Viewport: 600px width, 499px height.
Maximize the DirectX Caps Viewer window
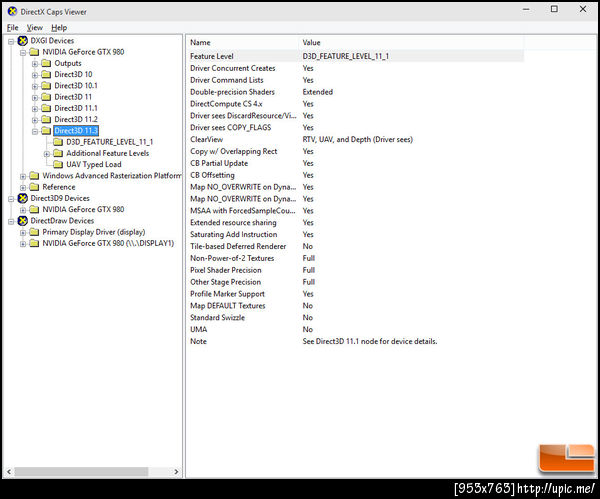pyautogui.click(x=554, y=9)
